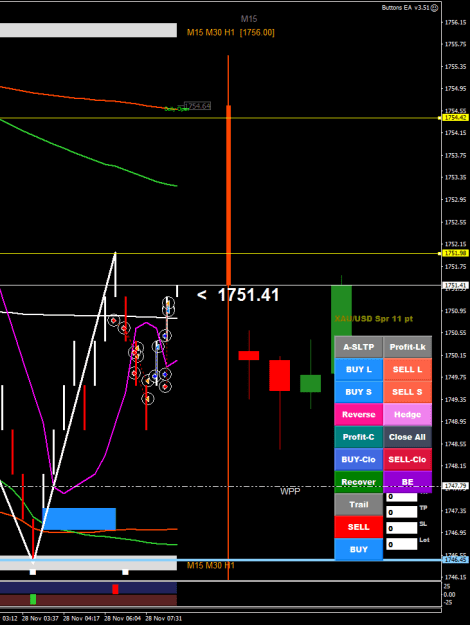Click the '28 Nov 06:04' time axis label

pyautogui.click(x=122, y=619)
